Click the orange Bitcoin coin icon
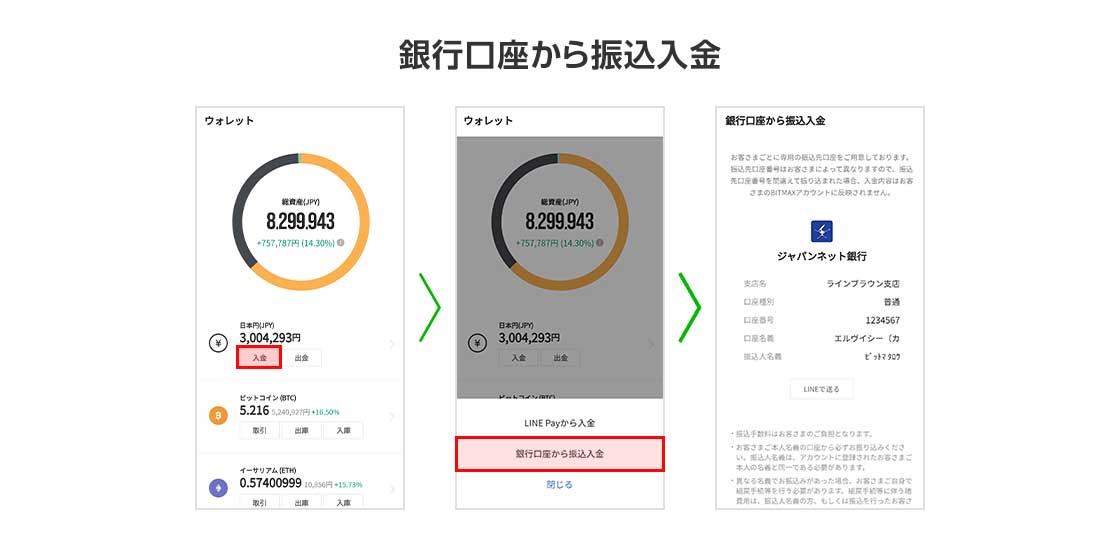 [218, 416]
